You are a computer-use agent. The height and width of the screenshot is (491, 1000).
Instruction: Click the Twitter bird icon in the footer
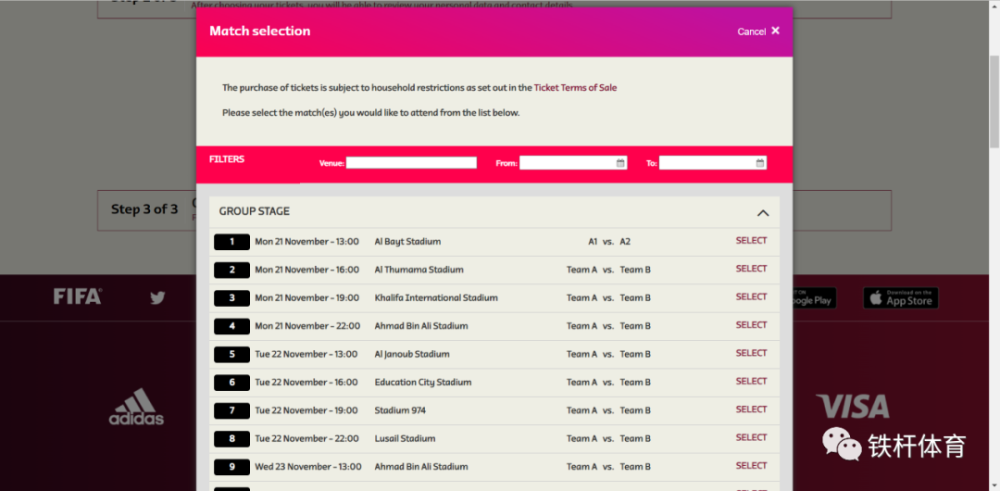(158, 298)
